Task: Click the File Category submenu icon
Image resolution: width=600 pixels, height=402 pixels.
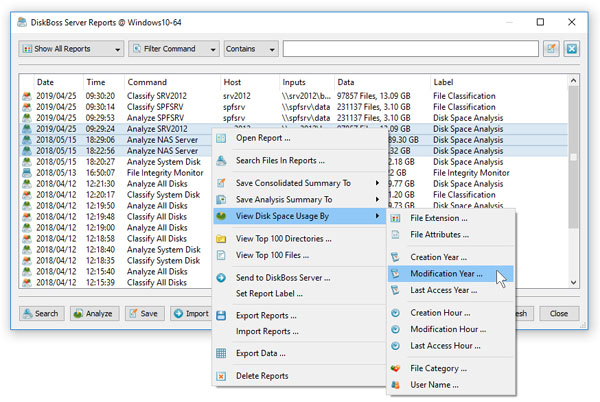Action: click(396, 369)
